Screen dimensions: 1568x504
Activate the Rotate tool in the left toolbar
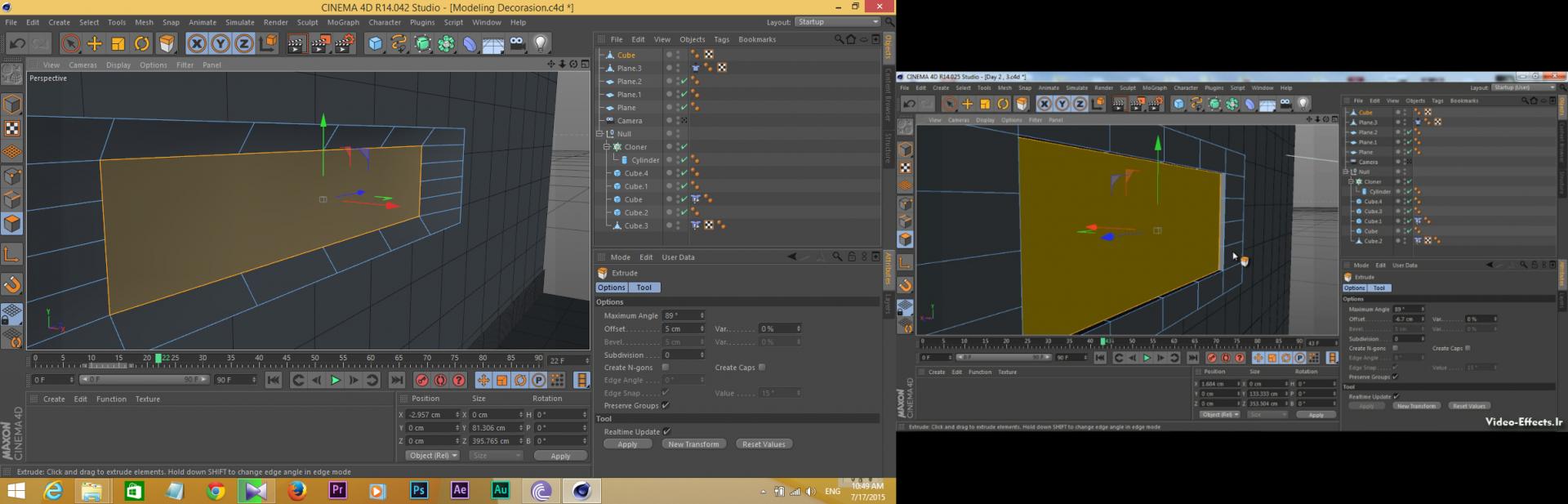pos(142,43)
